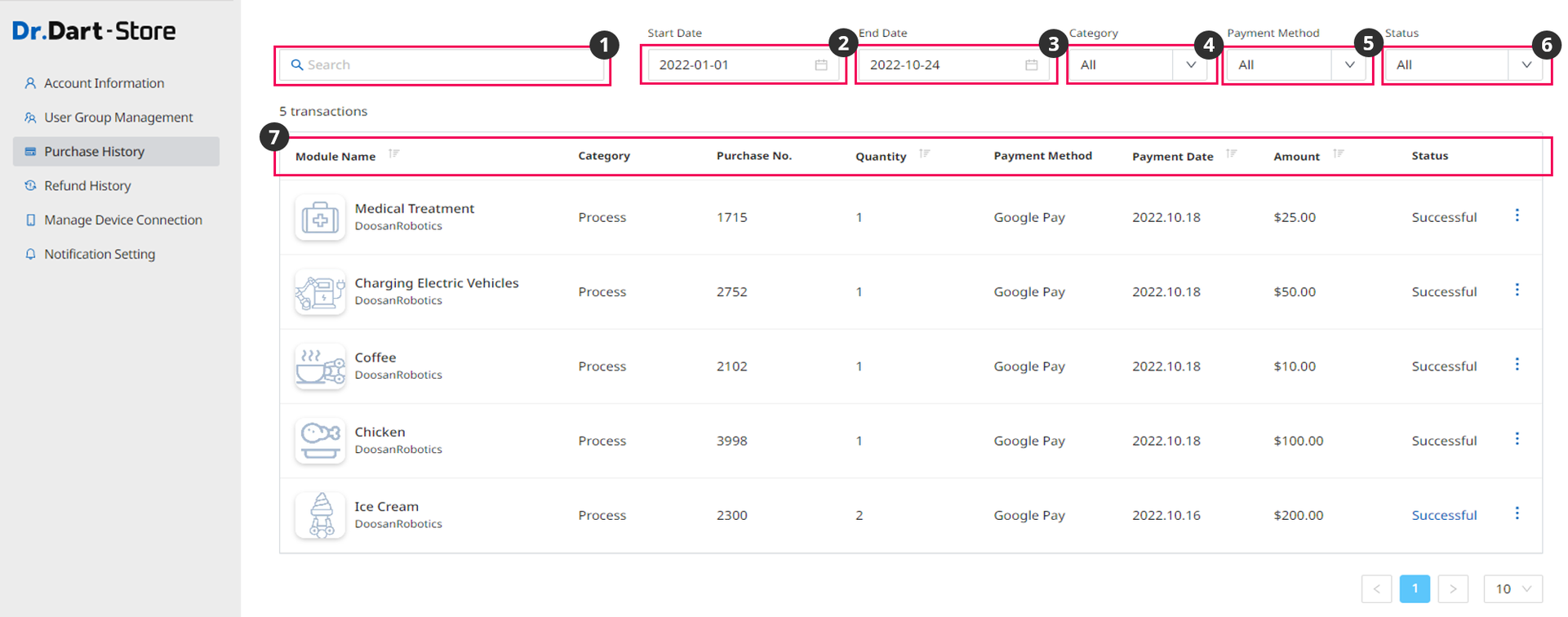Expand the Status filter dropdown
1568x617 pixels.
coord(1526,65)
